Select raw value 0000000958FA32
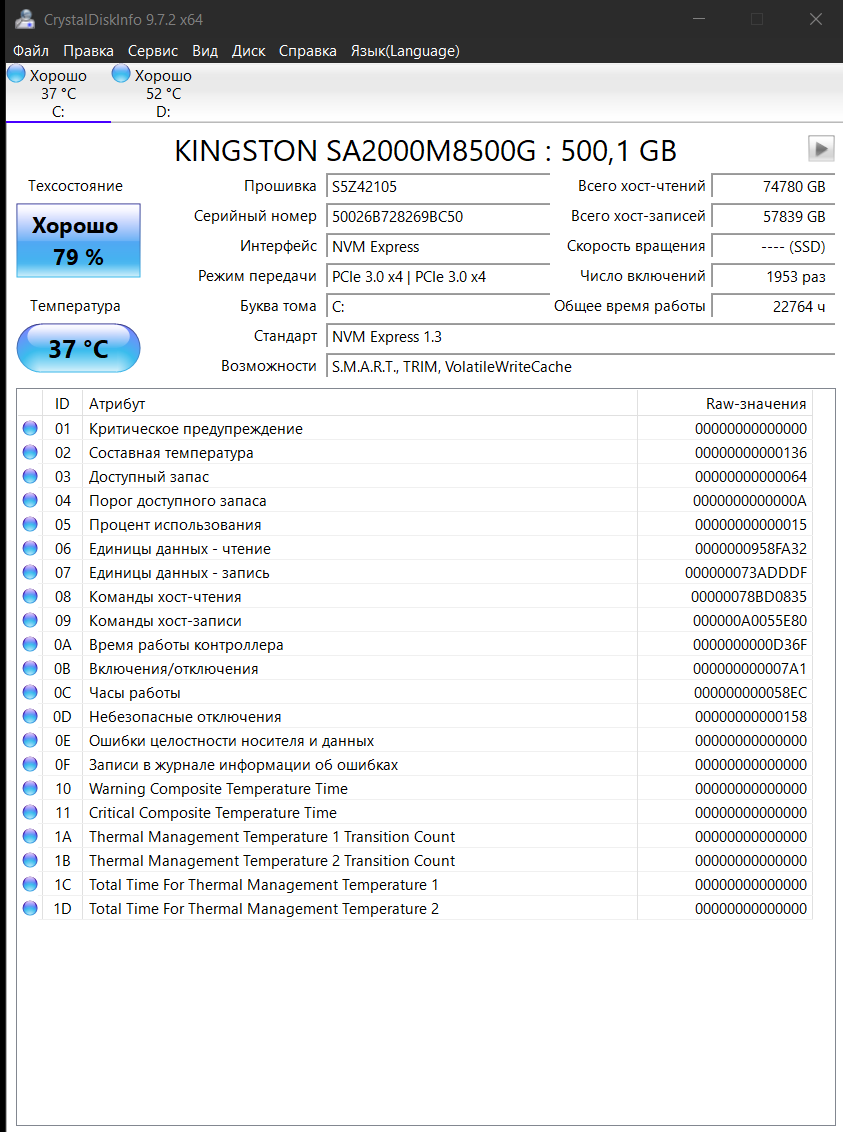The width and height of the screenshot is (843, 1132). (751, 549)
